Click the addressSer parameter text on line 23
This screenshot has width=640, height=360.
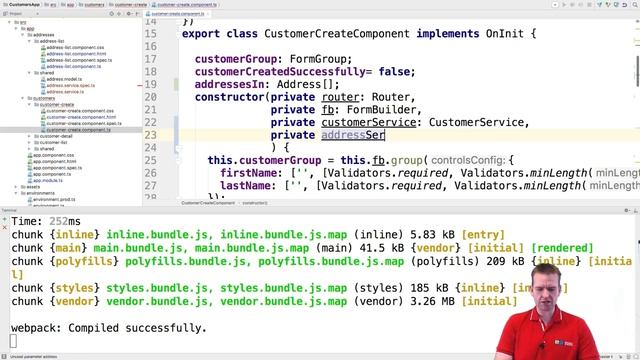tap(353, 135)
